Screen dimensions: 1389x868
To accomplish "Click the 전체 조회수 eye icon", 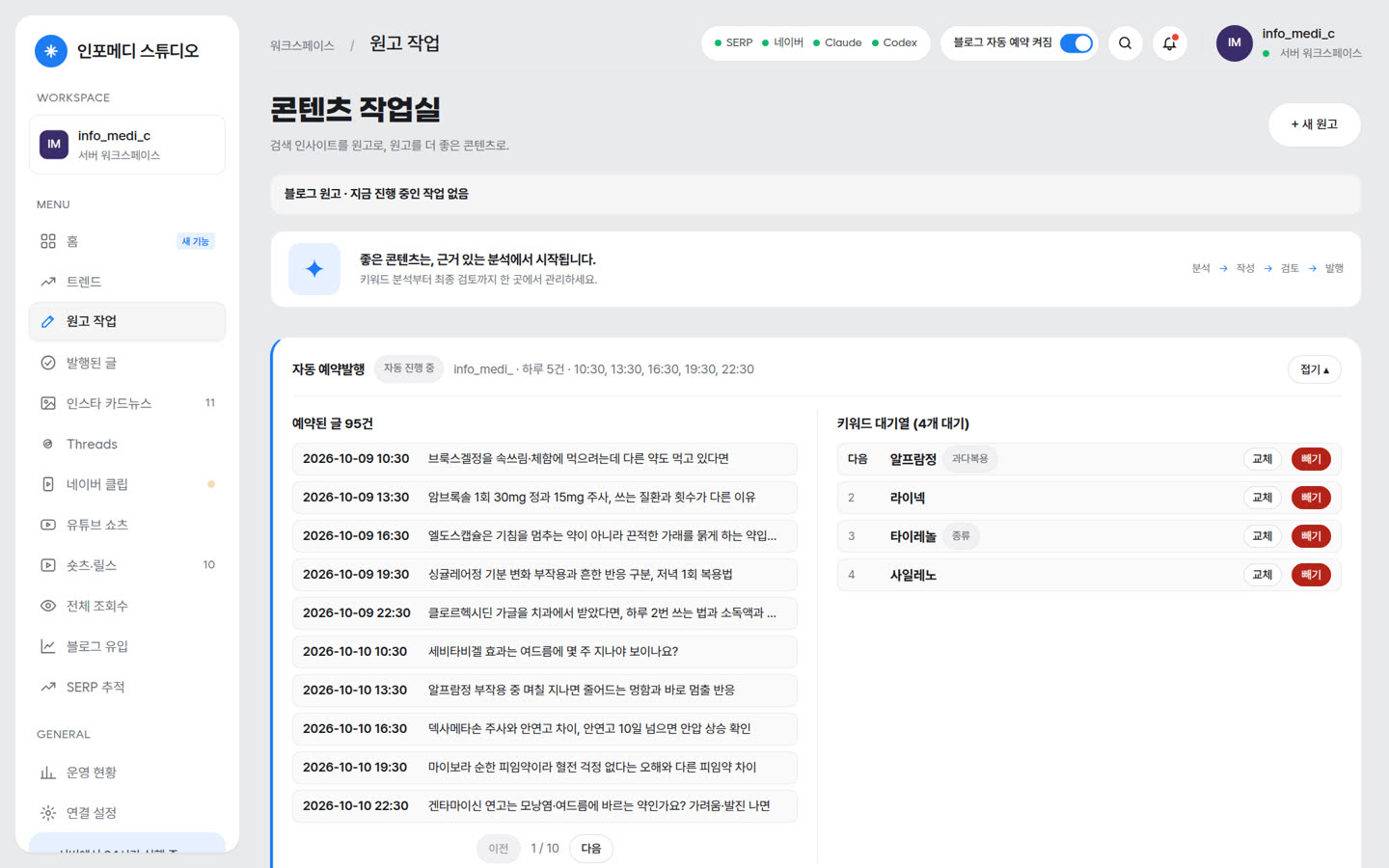I will 48,606.
